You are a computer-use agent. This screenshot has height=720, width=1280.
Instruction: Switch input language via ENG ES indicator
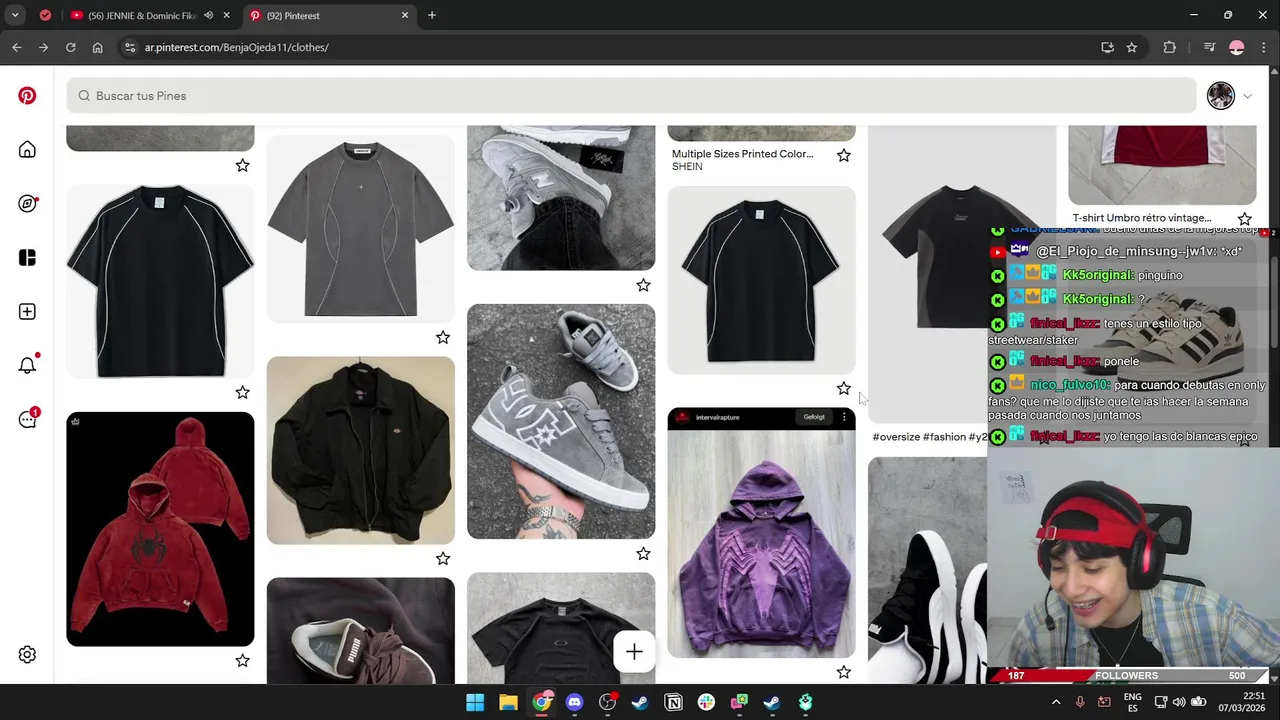[x=1133, y=702]
